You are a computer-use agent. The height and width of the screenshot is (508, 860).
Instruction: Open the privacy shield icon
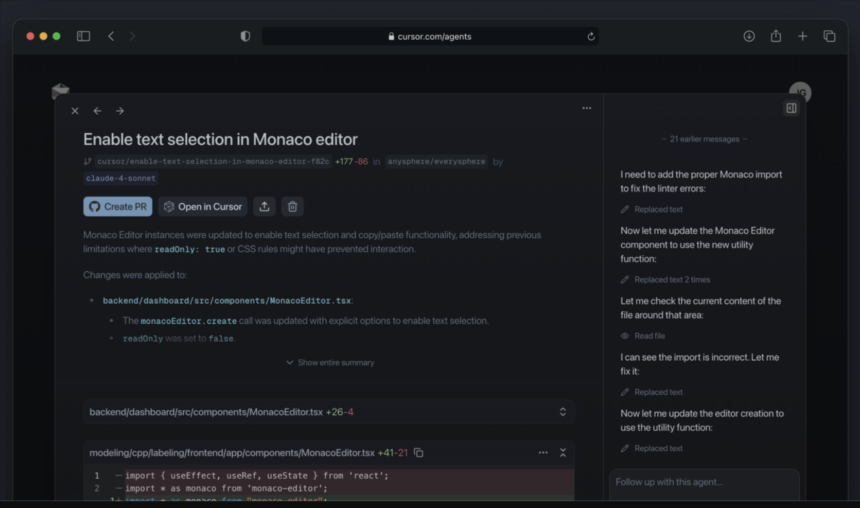tap(245, 36)
